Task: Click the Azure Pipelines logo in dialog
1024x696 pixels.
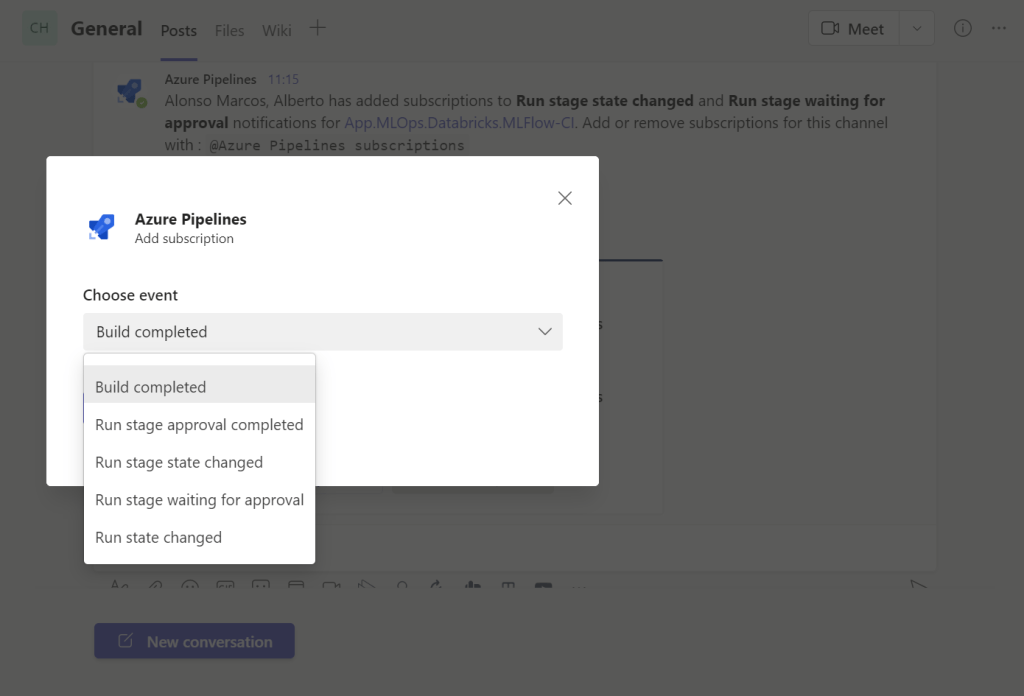Action: point(101,228)
